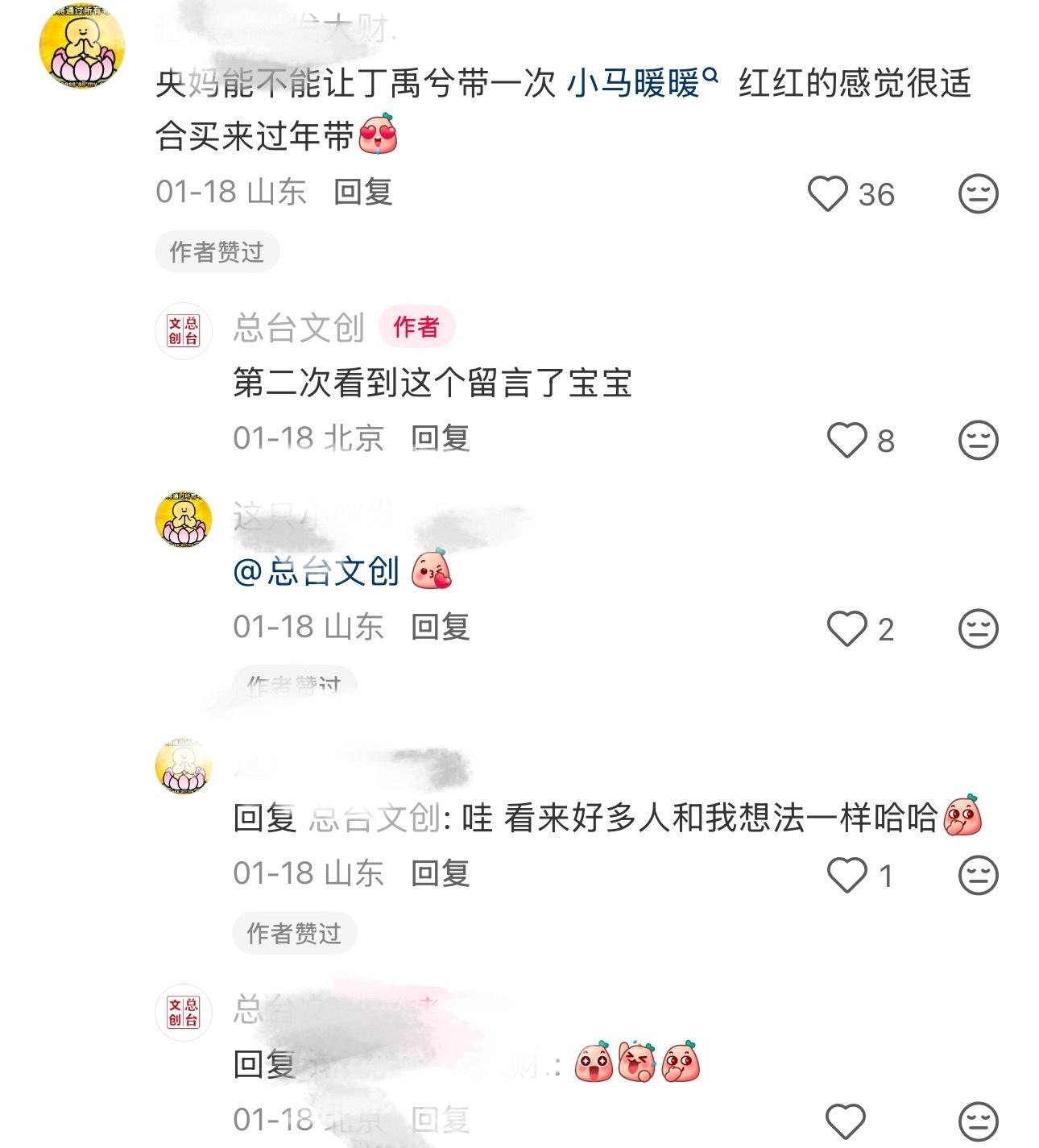Open the 总台文创 author username

(x=299, y=328)
